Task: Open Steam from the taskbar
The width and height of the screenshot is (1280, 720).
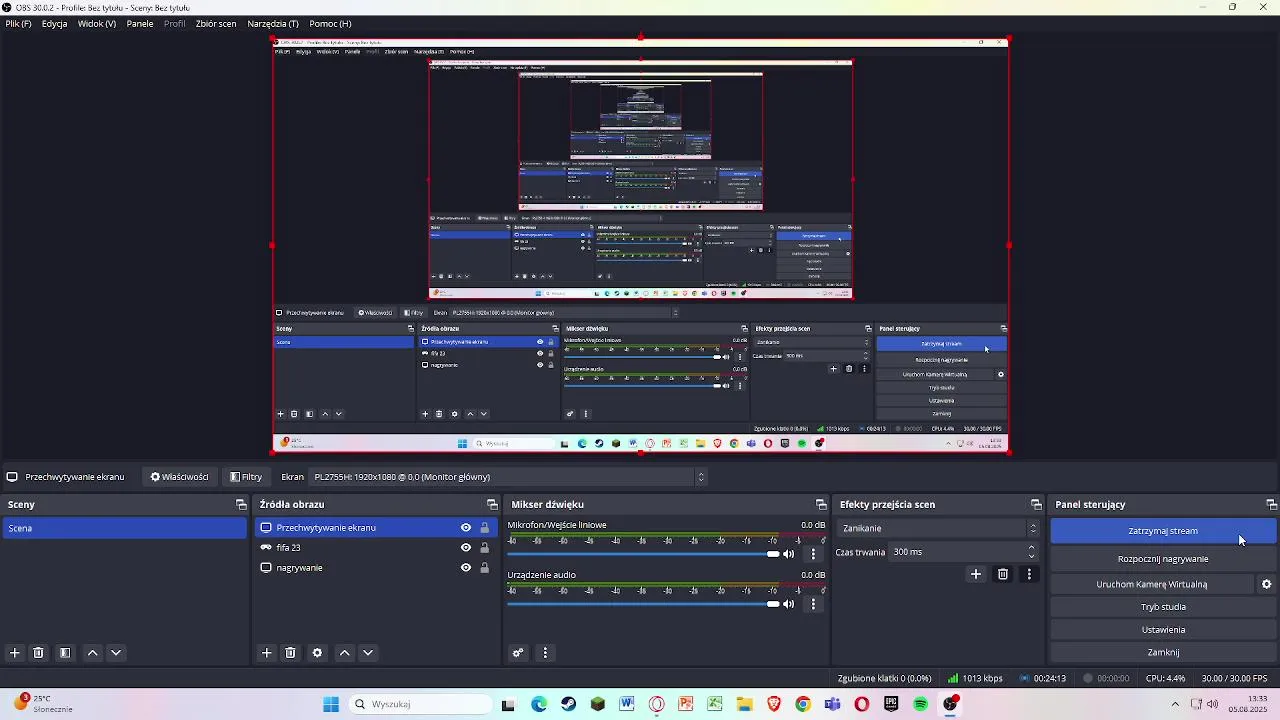Action: (568, 704)
